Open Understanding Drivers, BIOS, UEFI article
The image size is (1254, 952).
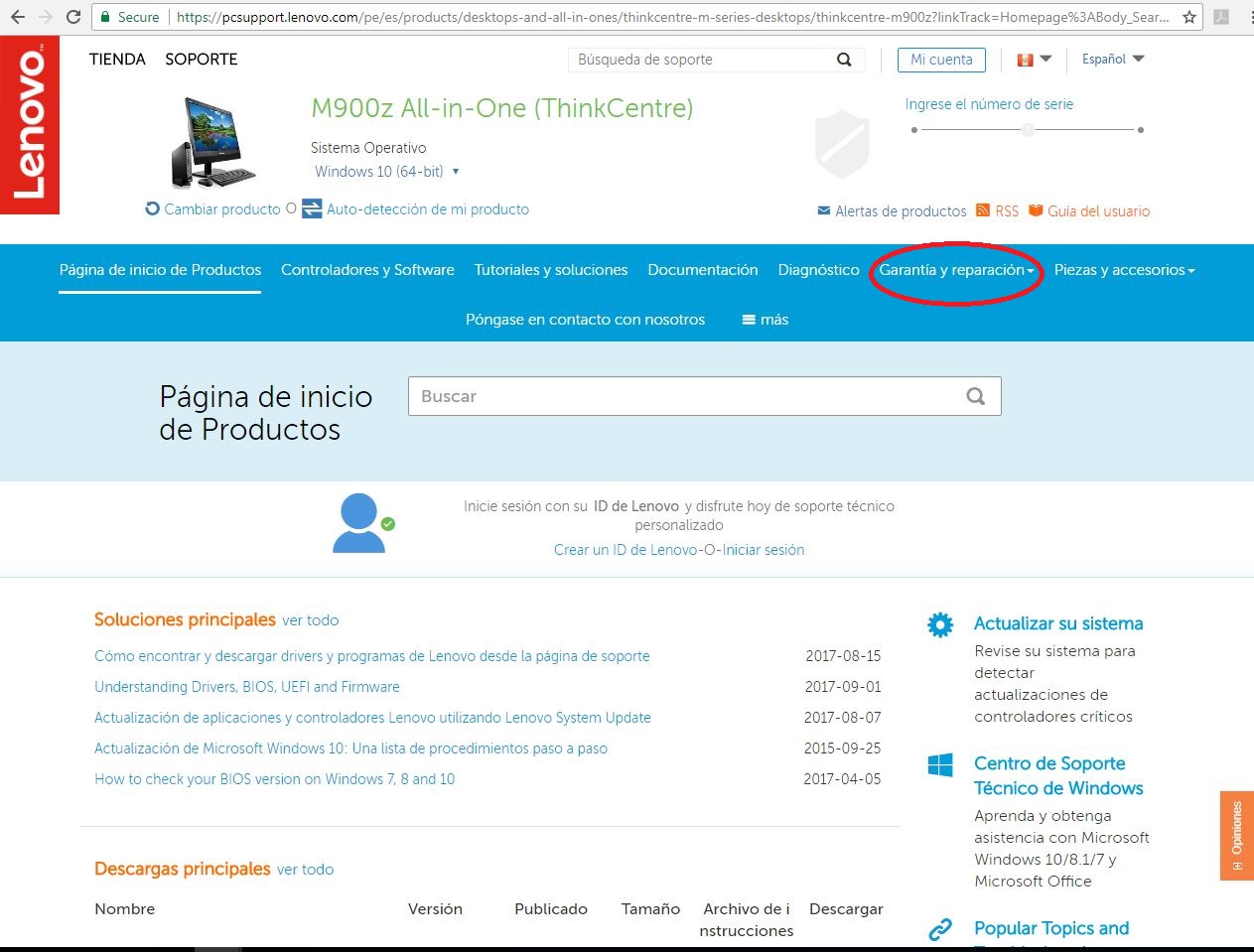(247, 687)
